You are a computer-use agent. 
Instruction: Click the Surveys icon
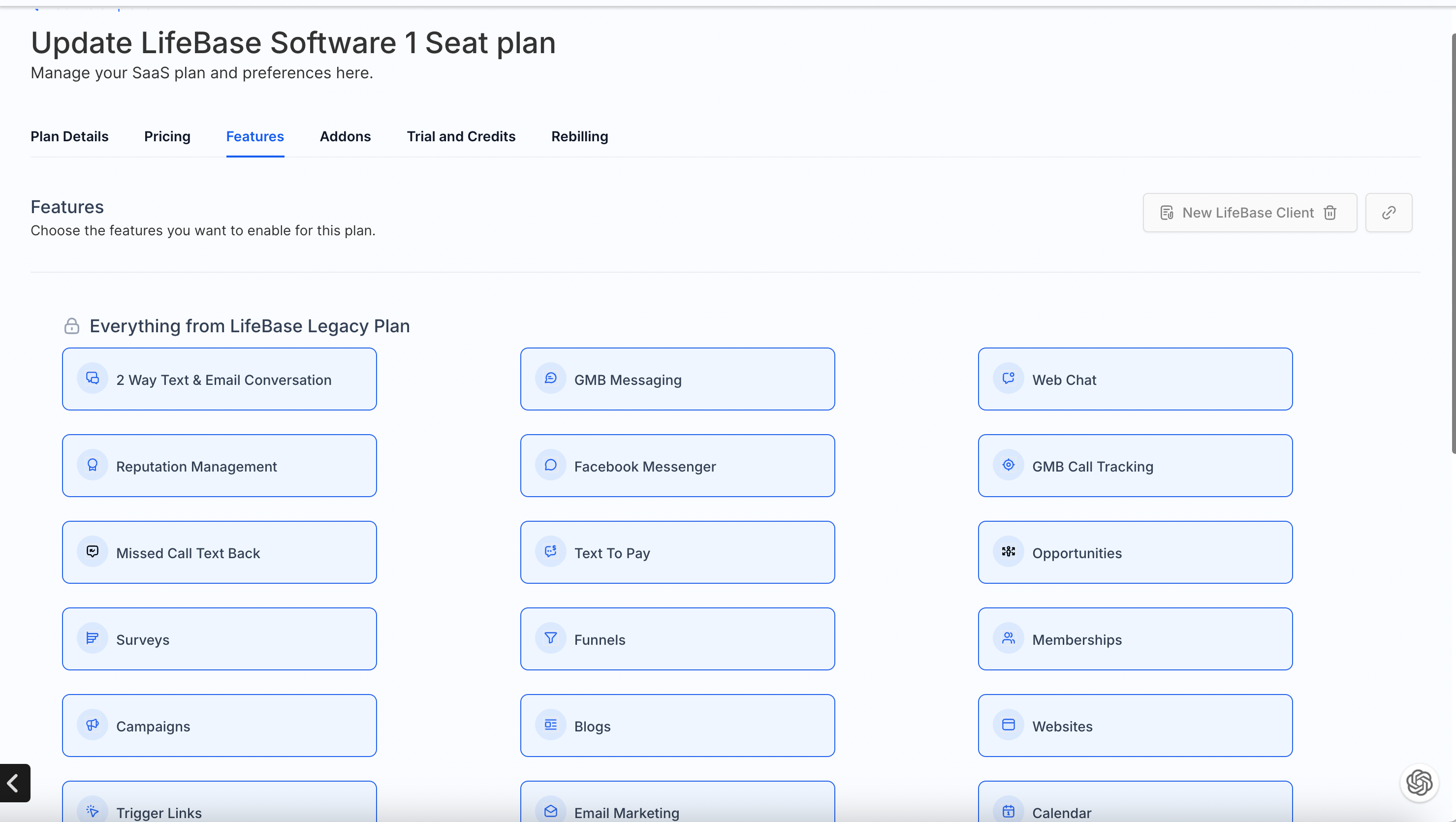coord(93,638)
